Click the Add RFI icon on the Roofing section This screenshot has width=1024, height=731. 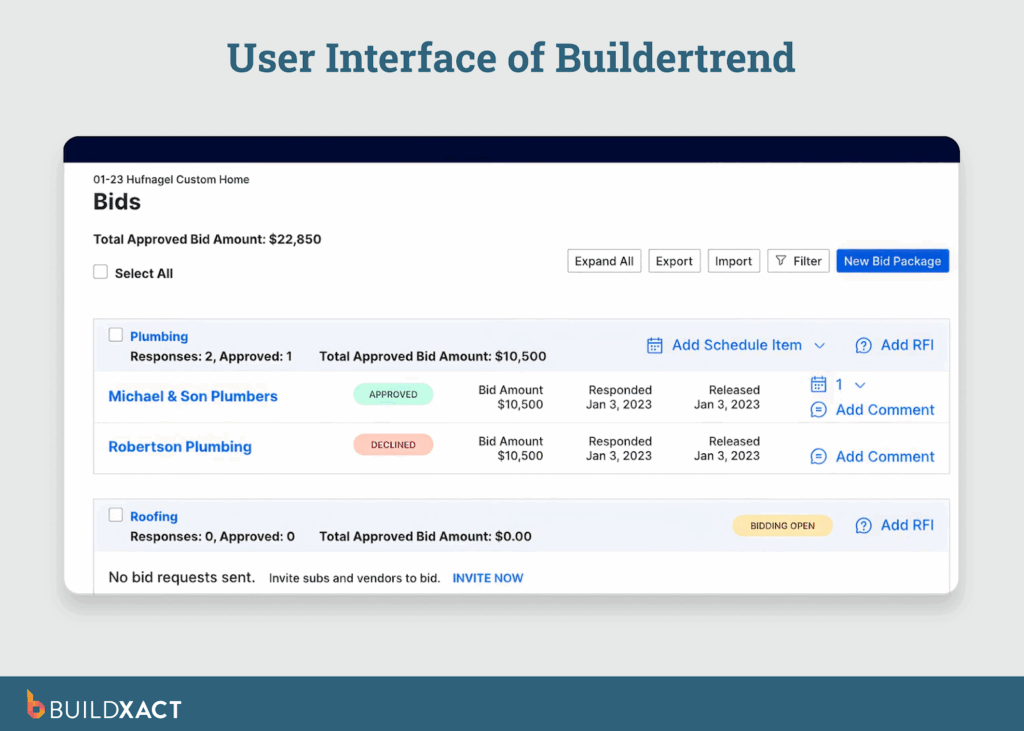[863, 525]
